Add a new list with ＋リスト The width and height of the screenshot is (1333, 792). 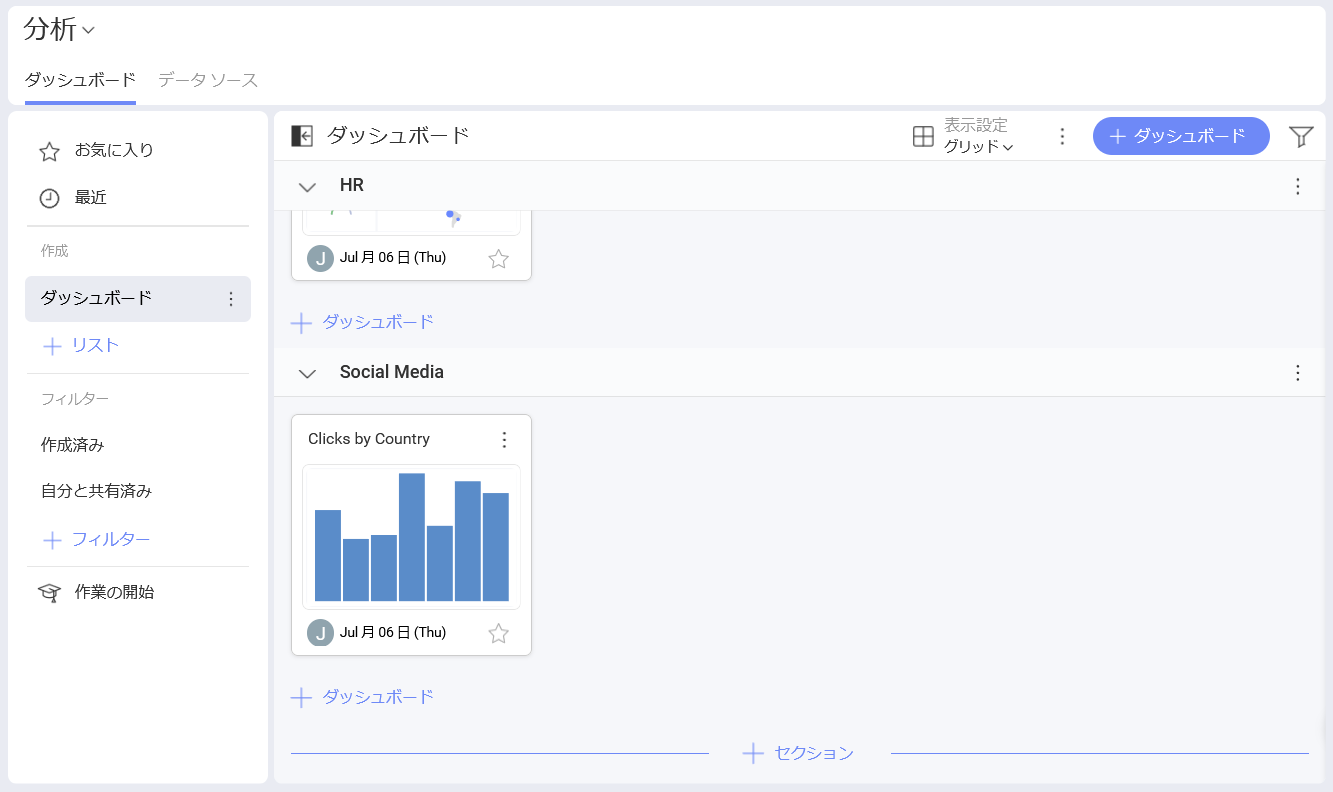[x=81, y=346]
